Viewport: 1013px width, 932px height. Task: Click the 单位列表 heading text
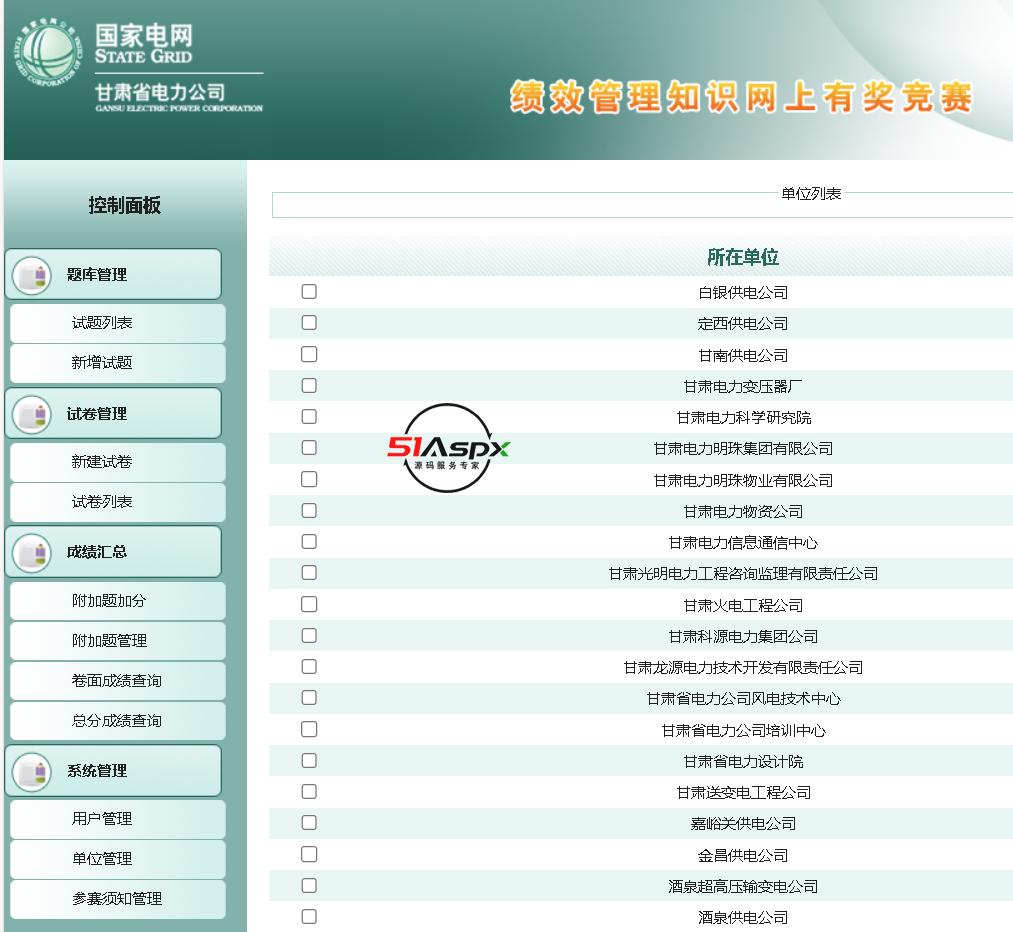click(x=811, y=194)
